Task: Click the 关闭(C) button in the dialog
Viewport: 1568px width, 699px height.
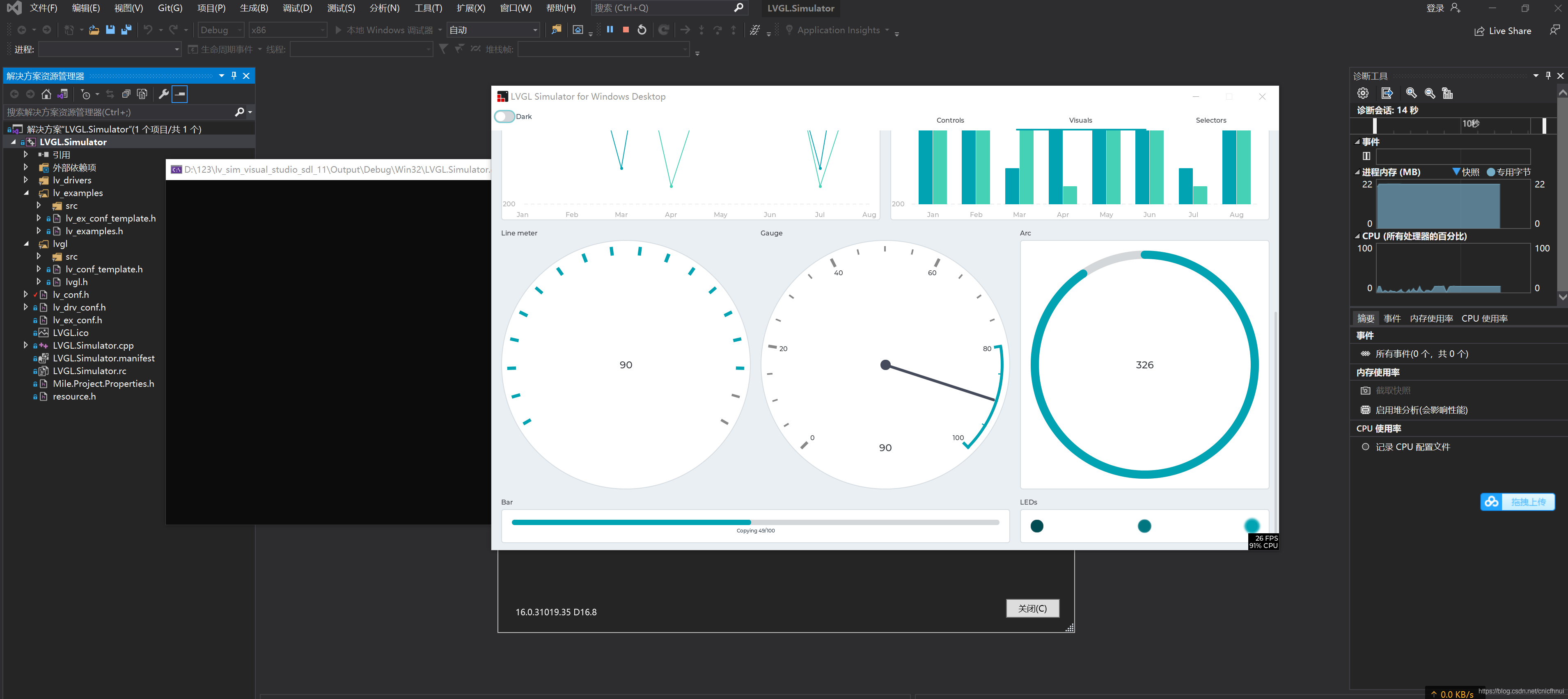Action: pos(1032,608)
